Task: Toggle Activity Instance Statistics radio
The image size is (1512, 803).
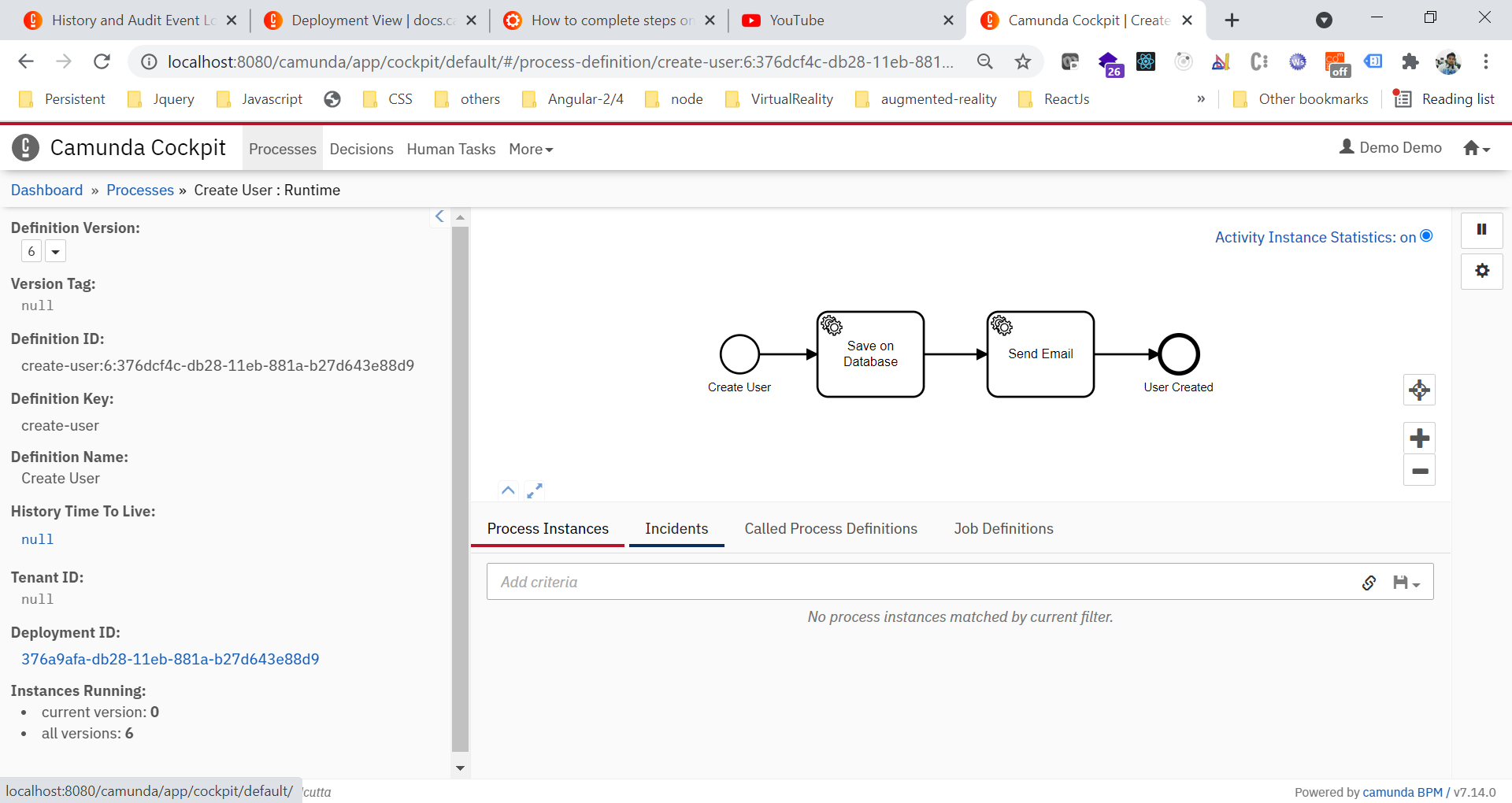Action: click(x=1426, y=236)
